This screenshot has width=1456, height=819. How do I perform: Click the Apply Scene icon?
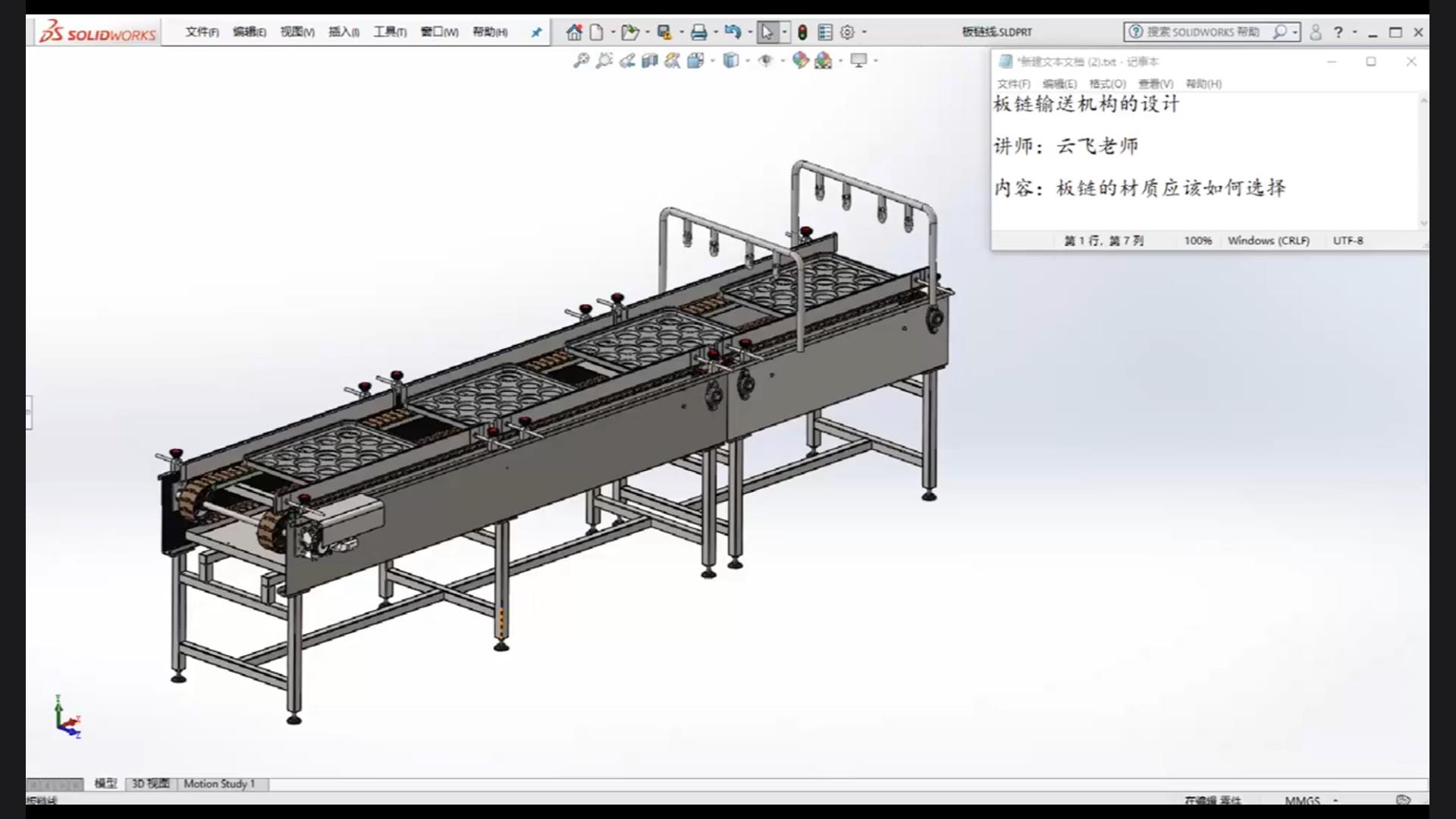point(824,61)
